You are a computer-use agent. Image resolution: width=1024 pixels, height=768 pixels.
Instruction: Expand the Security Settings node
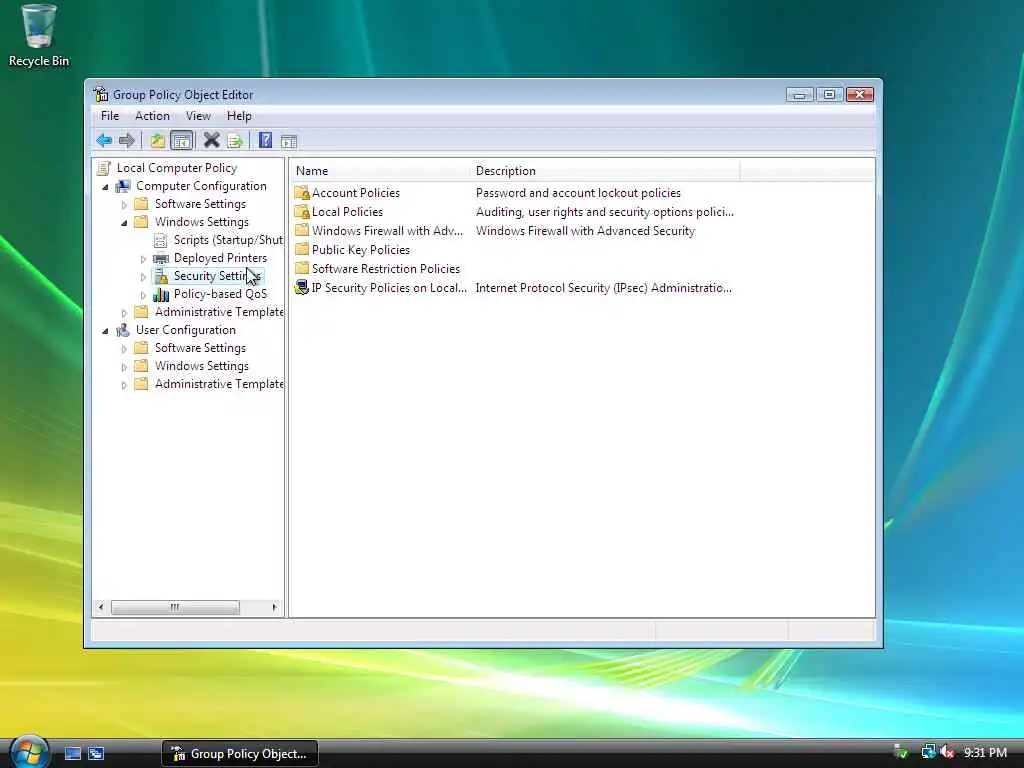[143, 277]
